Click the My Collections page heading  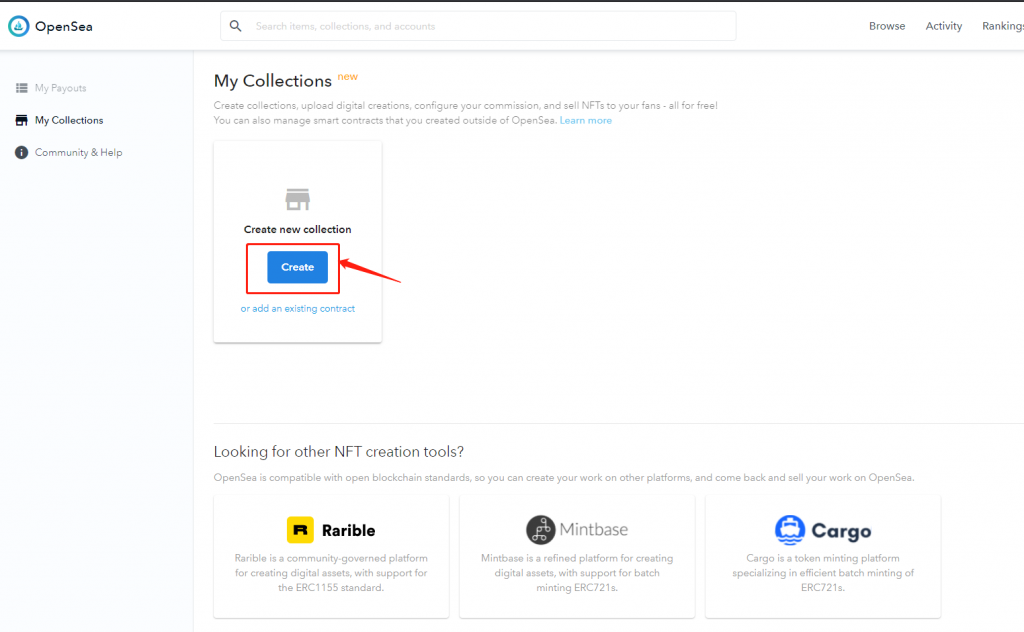coord(273,81)
